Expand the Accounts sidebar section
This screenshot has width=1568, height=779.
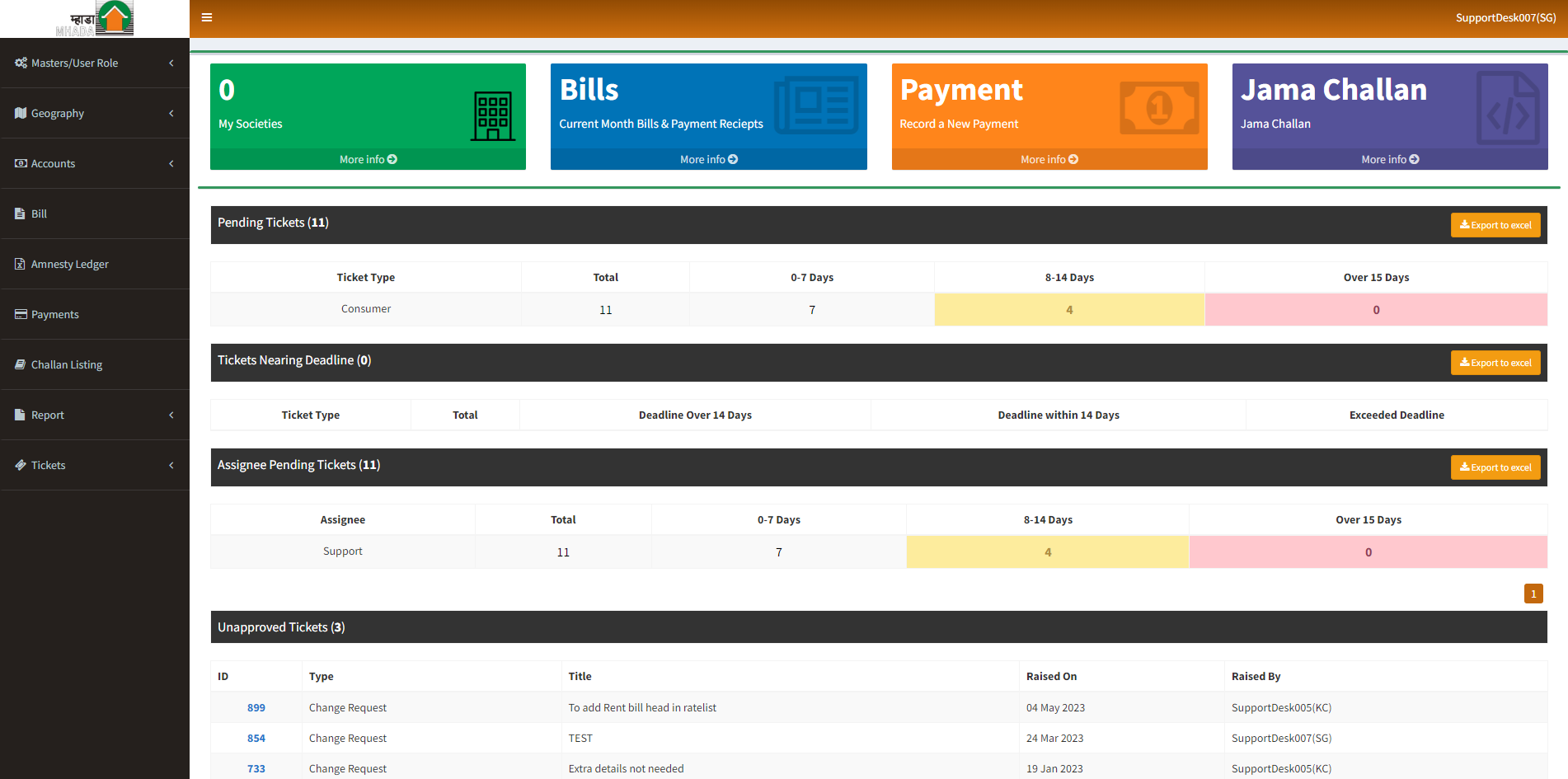tap(53, 163)
